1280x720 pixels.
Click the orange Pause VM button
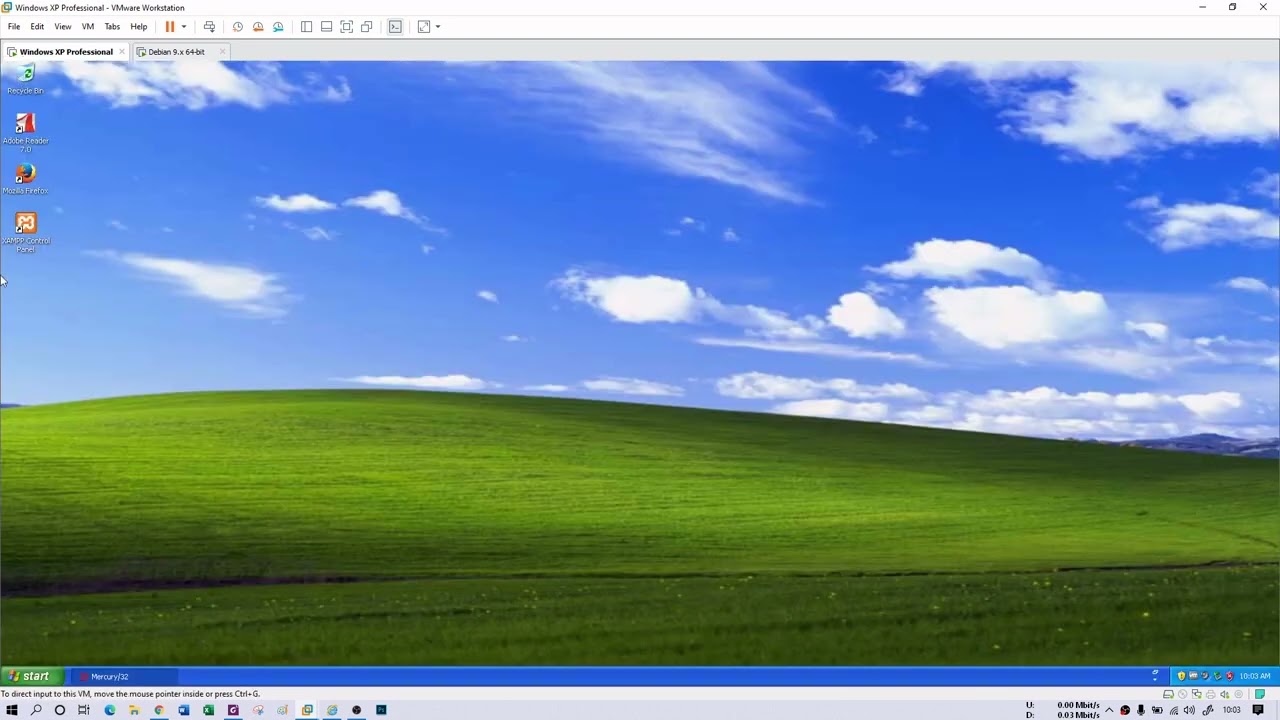coord(170,27)
